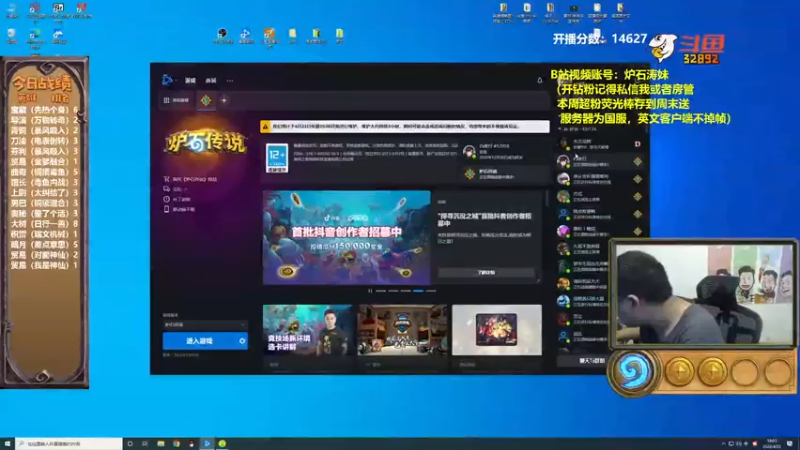Open the Battle.net desktop shortcut

coord(245,36)
